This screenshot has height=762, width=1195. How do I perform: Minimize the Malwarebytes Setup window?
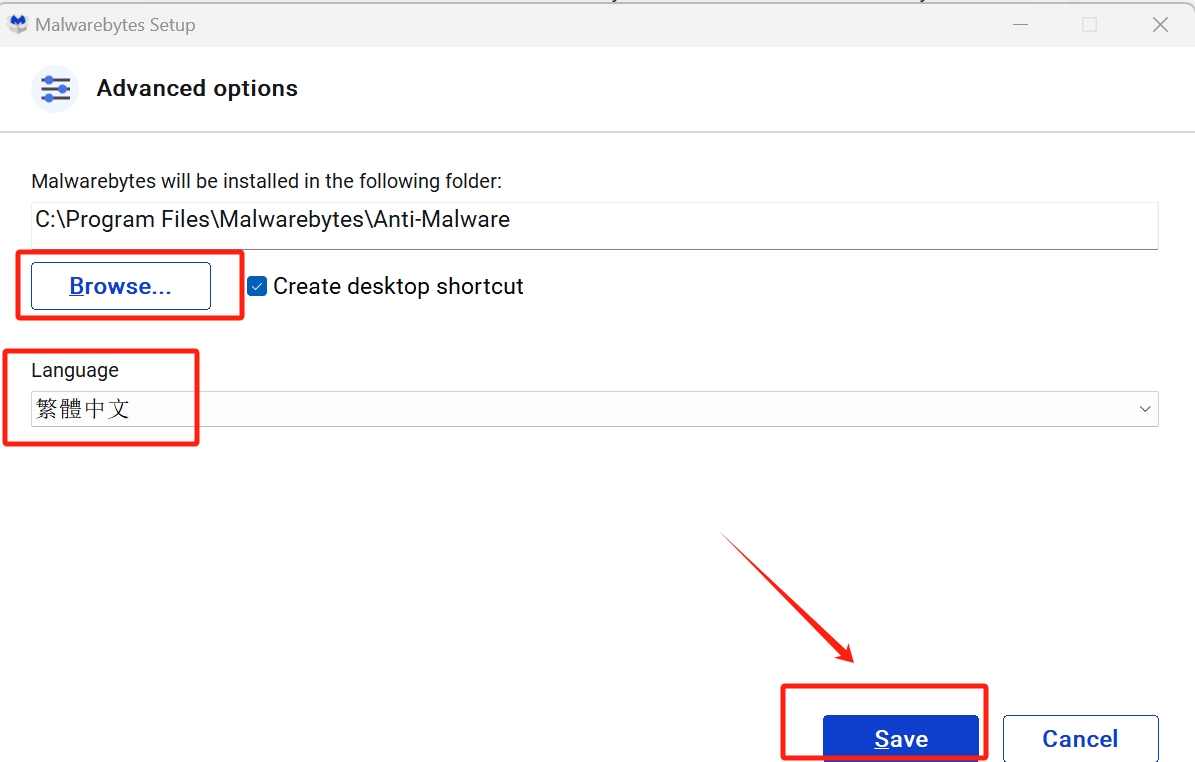point(1019,25)
